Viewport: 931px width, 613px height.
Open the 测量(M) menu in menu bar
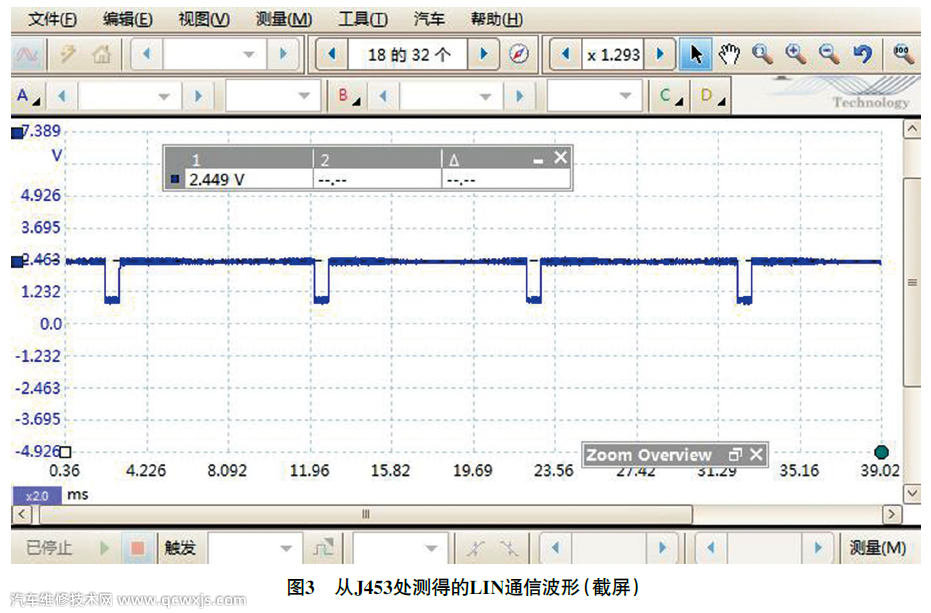point(284,19)
